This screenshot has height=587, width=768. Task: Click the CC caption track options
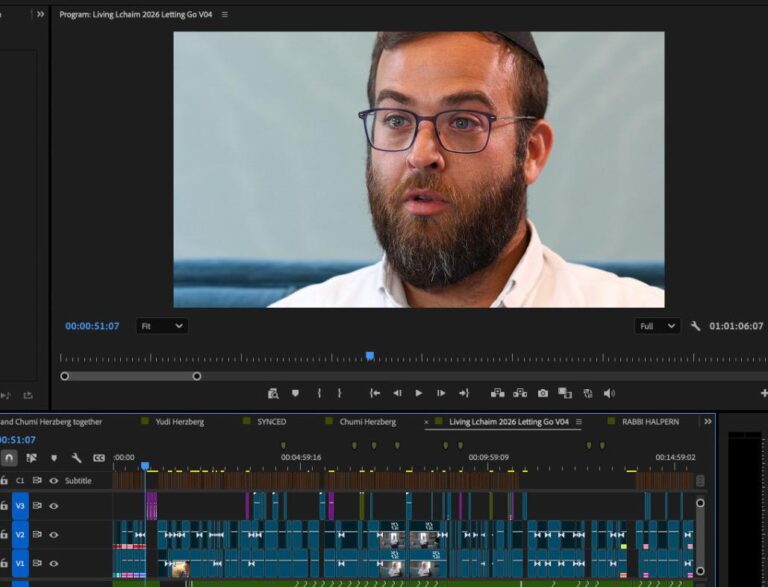(99, 458)
